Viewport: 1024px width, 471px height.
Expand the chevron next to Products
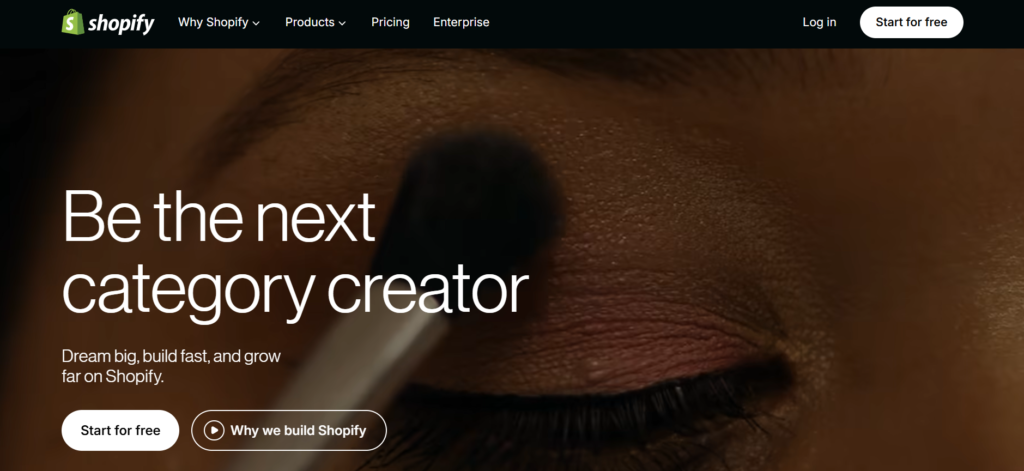342,24
